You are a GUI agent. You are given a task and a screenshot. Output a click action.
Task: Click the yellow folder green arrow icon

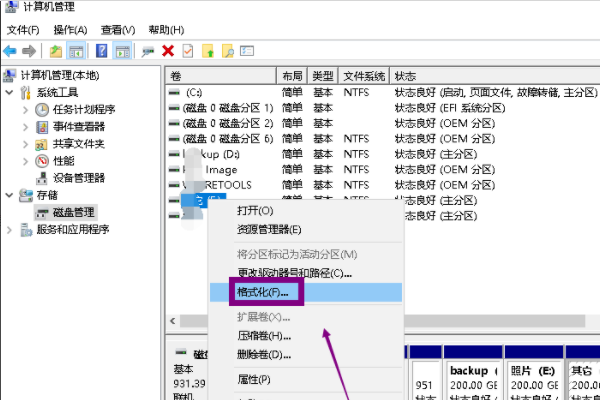point(208,51)
